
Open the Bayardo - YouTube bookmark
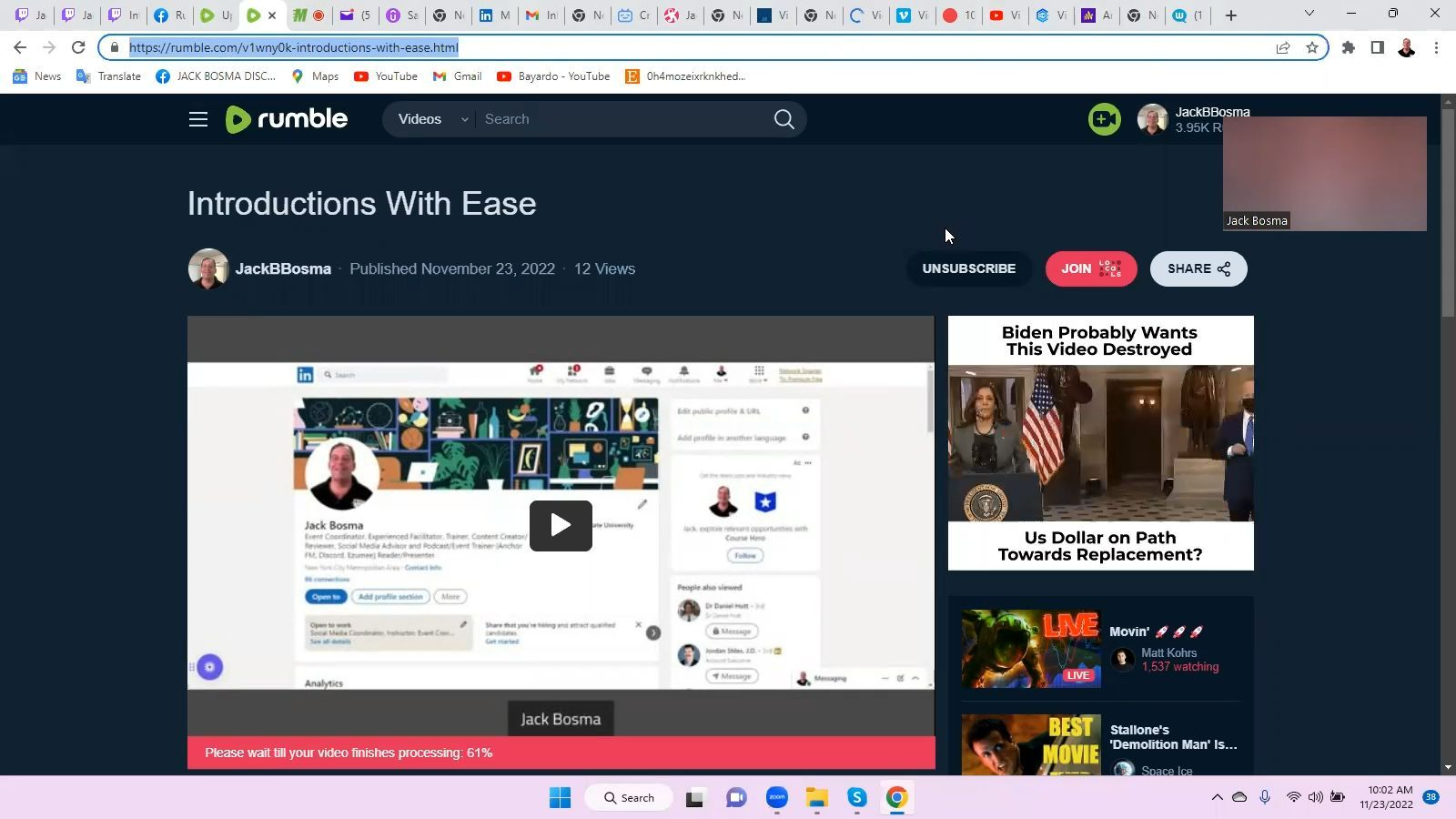[553, 76]
